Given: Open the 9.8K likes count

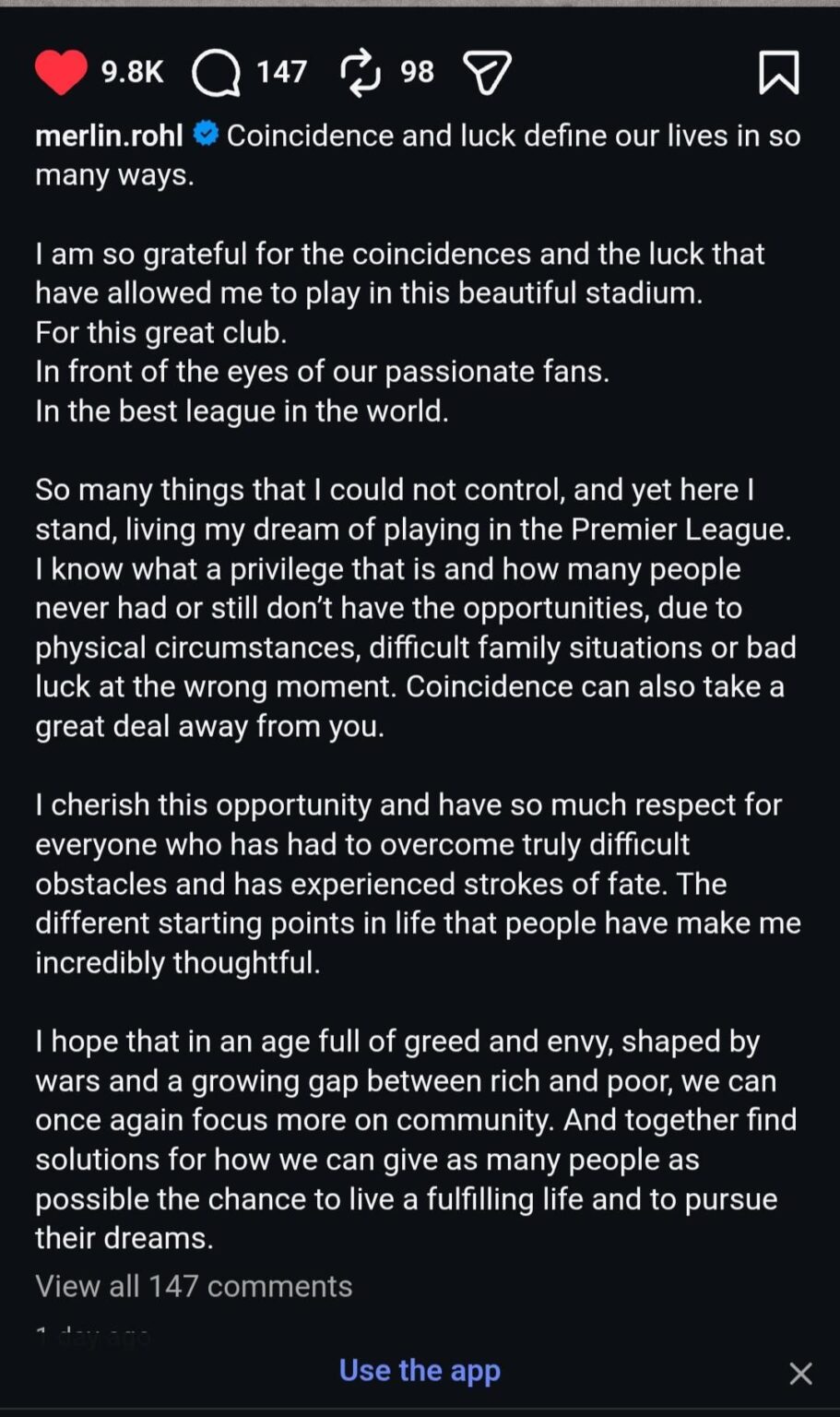Looking at the screenshot, I should pos(132,72).
